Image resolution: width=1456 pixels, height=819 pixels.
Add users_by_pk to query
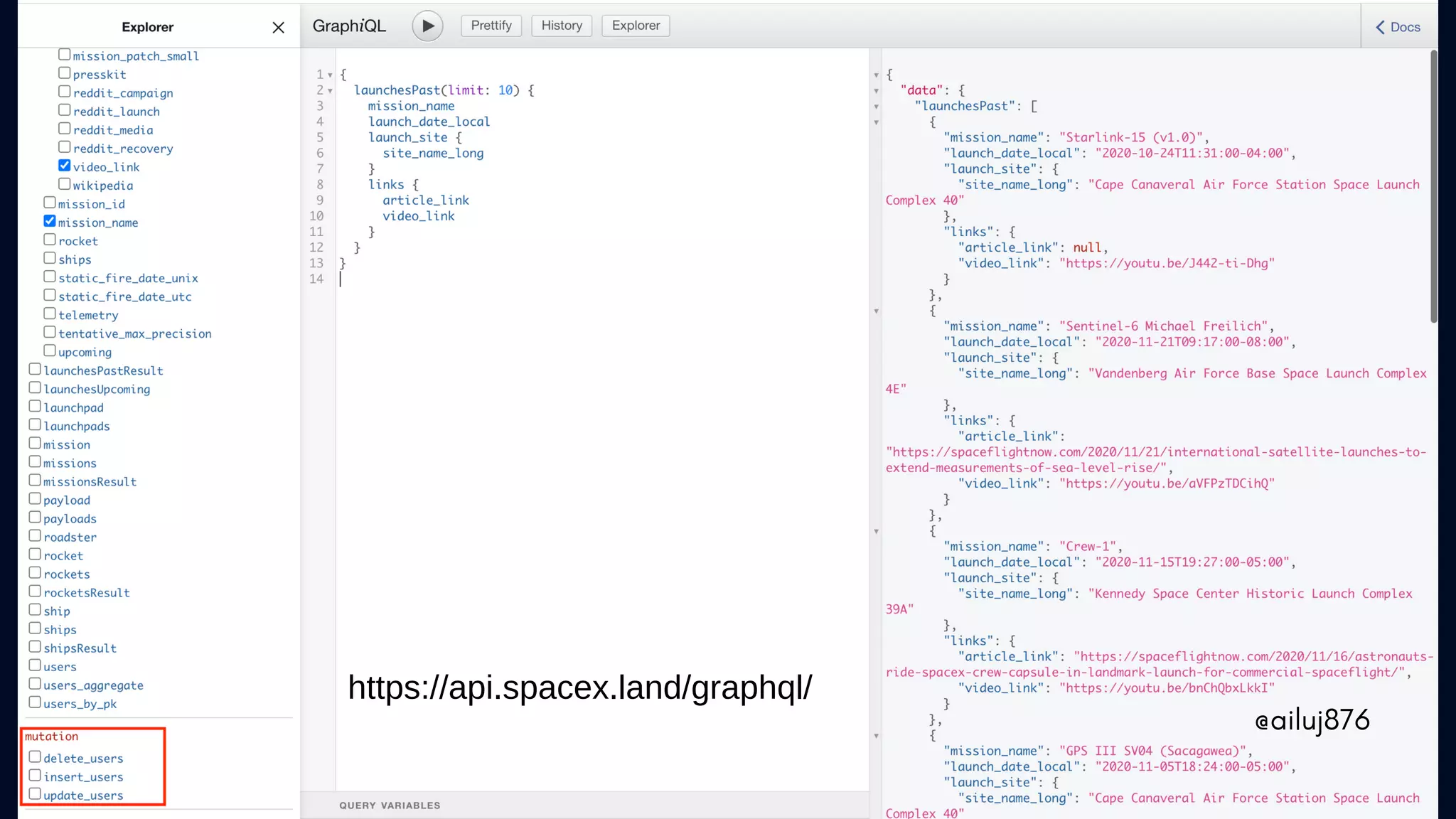35,702
